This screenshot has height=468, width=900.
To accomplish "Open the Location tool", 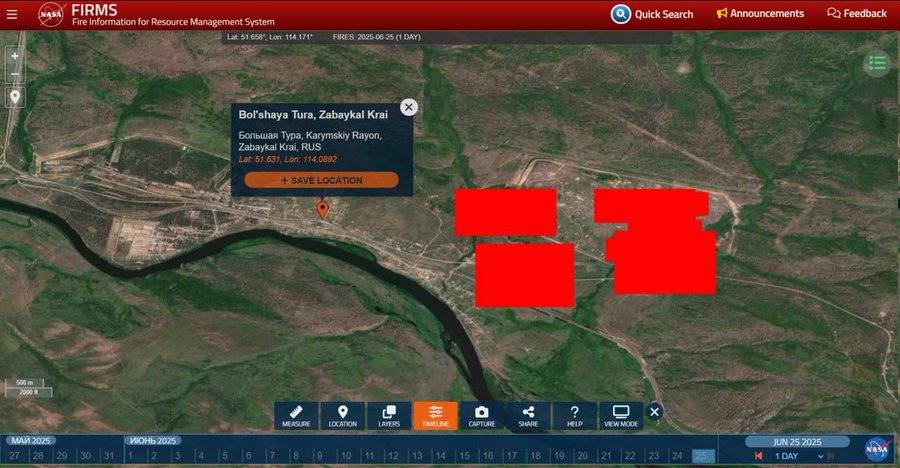I will click(343, 416).
